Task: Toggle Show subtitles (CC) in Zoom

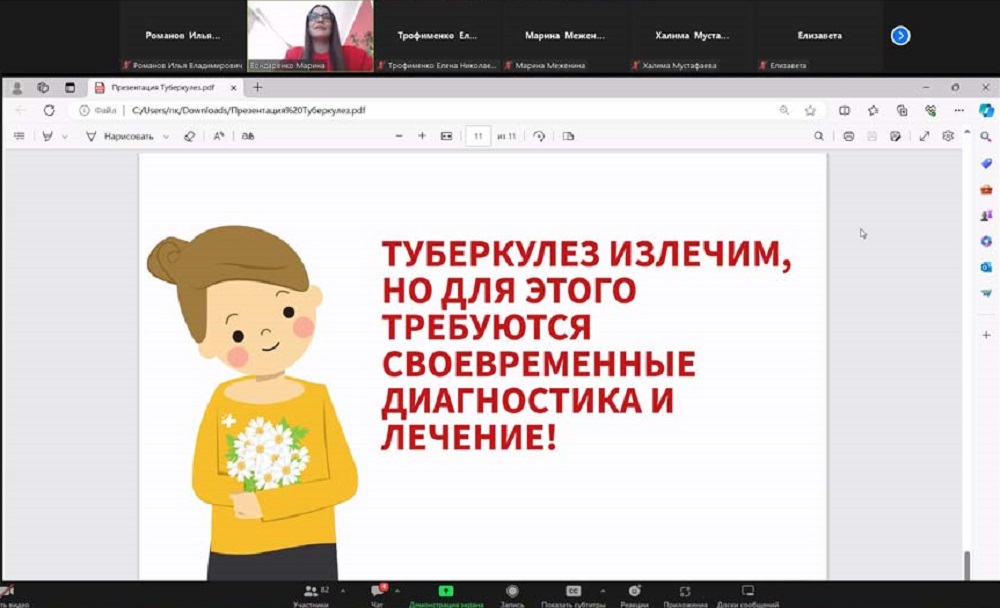Action: click(x=573, y=592)
